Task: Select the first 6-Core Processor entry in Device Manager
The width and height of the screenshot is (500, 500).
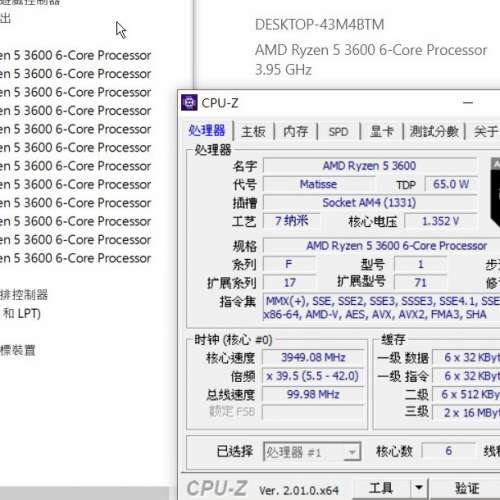Action: [x=76, y=55]
